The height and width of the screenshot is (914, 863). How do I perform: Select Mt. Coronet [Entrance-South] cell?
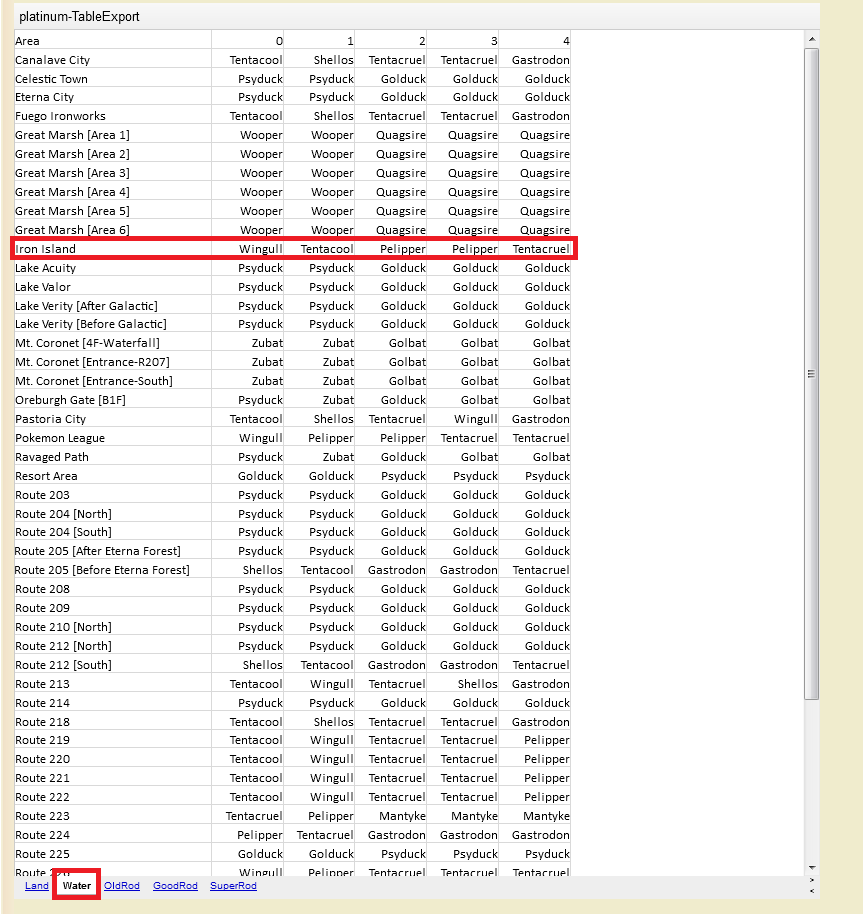click(x=112, y=381)
